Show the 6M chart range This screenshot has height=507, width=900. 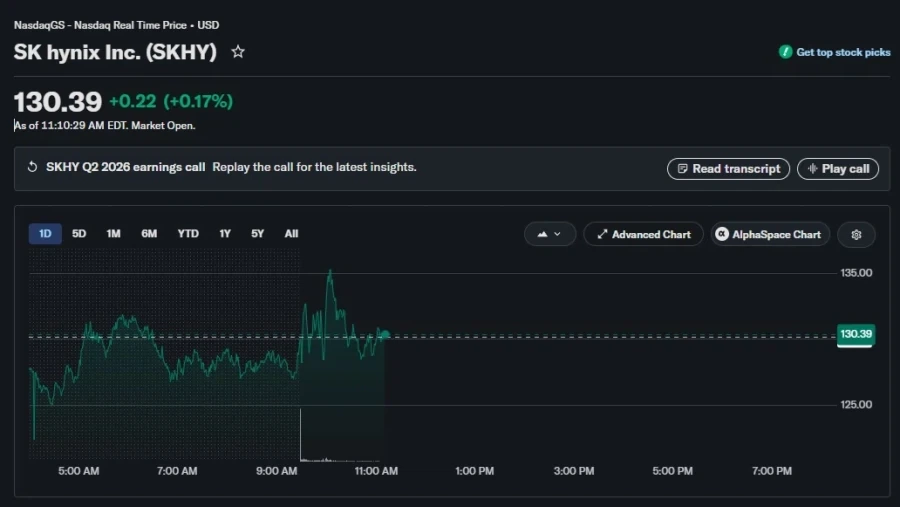tap(149, 234)
